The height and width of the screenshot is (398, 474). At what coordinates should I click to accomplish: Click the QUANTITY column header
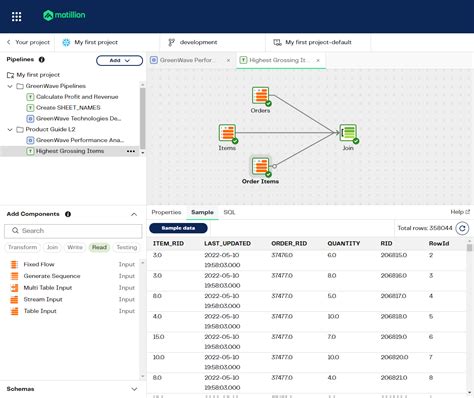(344, 244)
